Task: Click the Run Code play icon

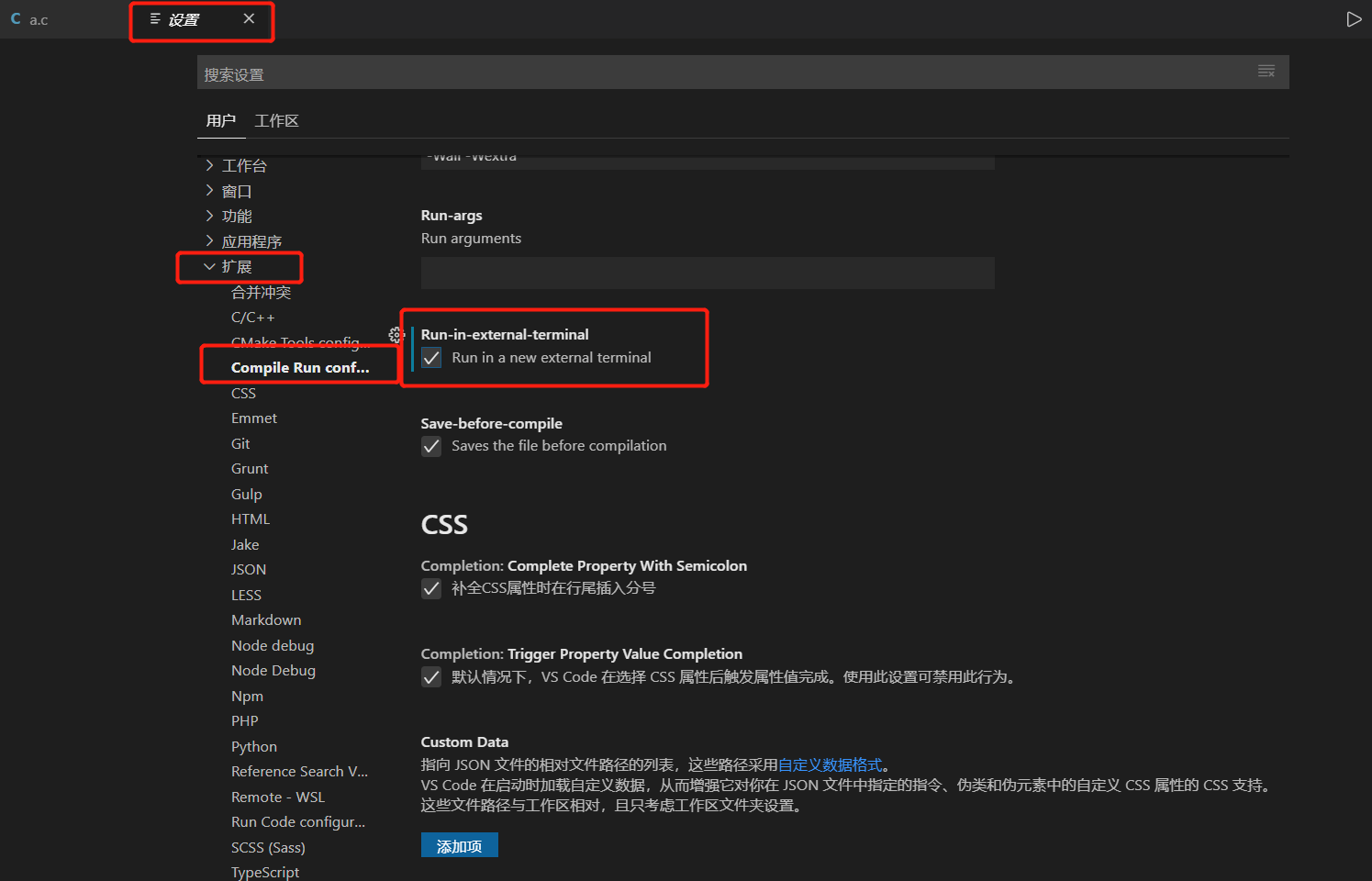Action: coord(1355,18)
